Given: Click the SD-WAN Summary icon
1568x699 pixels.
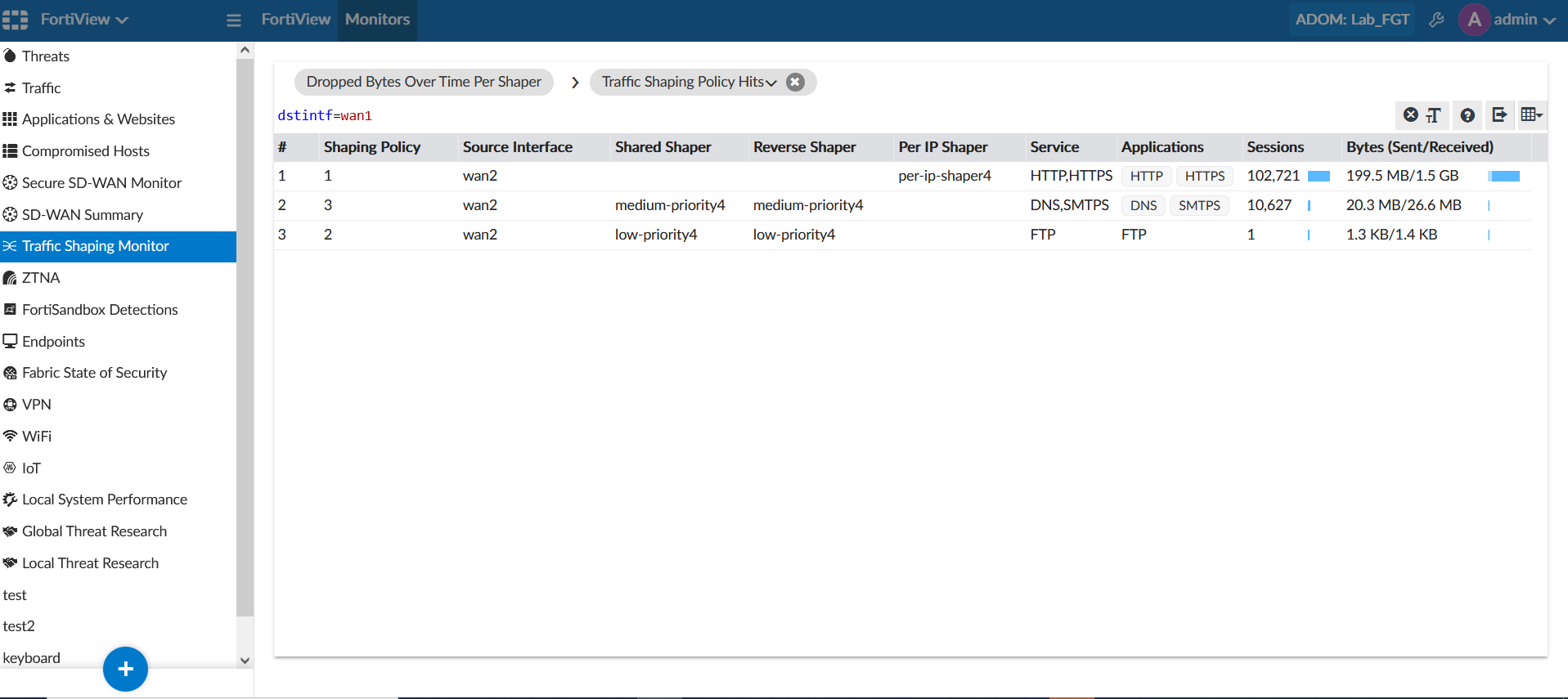Looking at the screenshot, I should pyautogui.click(x=10, y=214).
